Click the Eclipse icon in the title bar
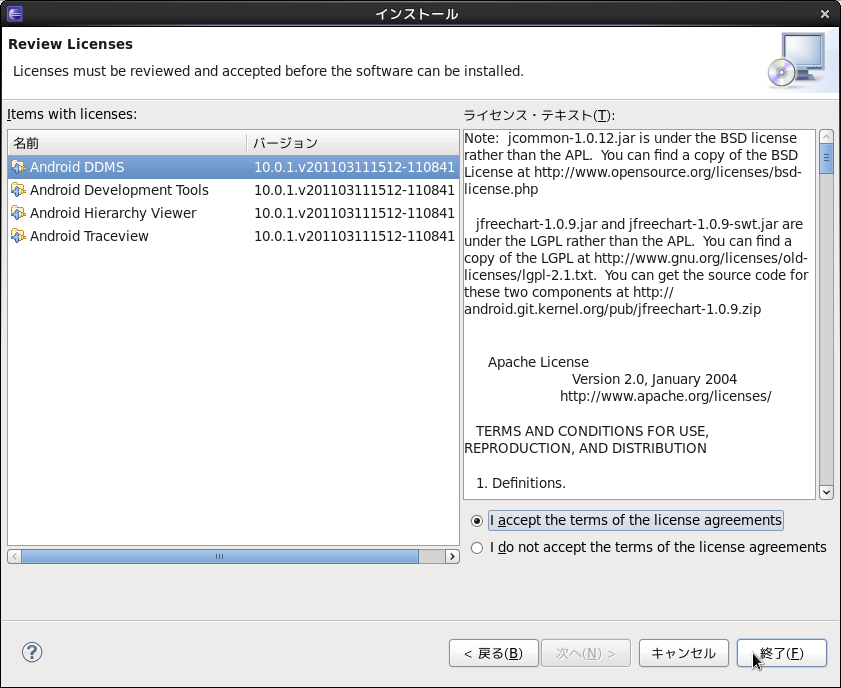Screen dimensions: 841x688 coord(14,13)
